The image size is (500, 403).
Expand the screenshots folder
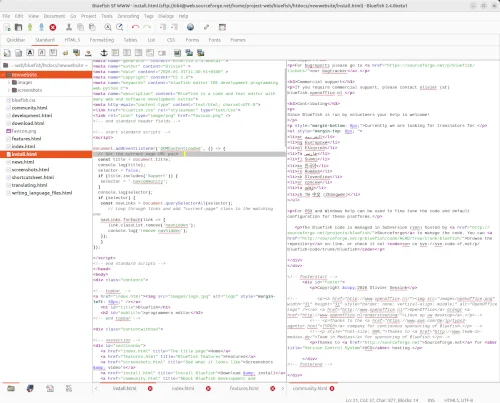click(x=9, y=90)
